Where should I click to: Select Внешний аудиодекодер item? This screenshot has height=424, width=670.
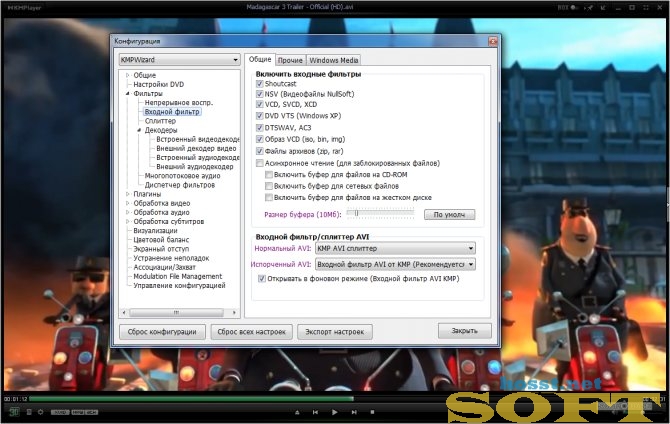(x=195, y=167)
